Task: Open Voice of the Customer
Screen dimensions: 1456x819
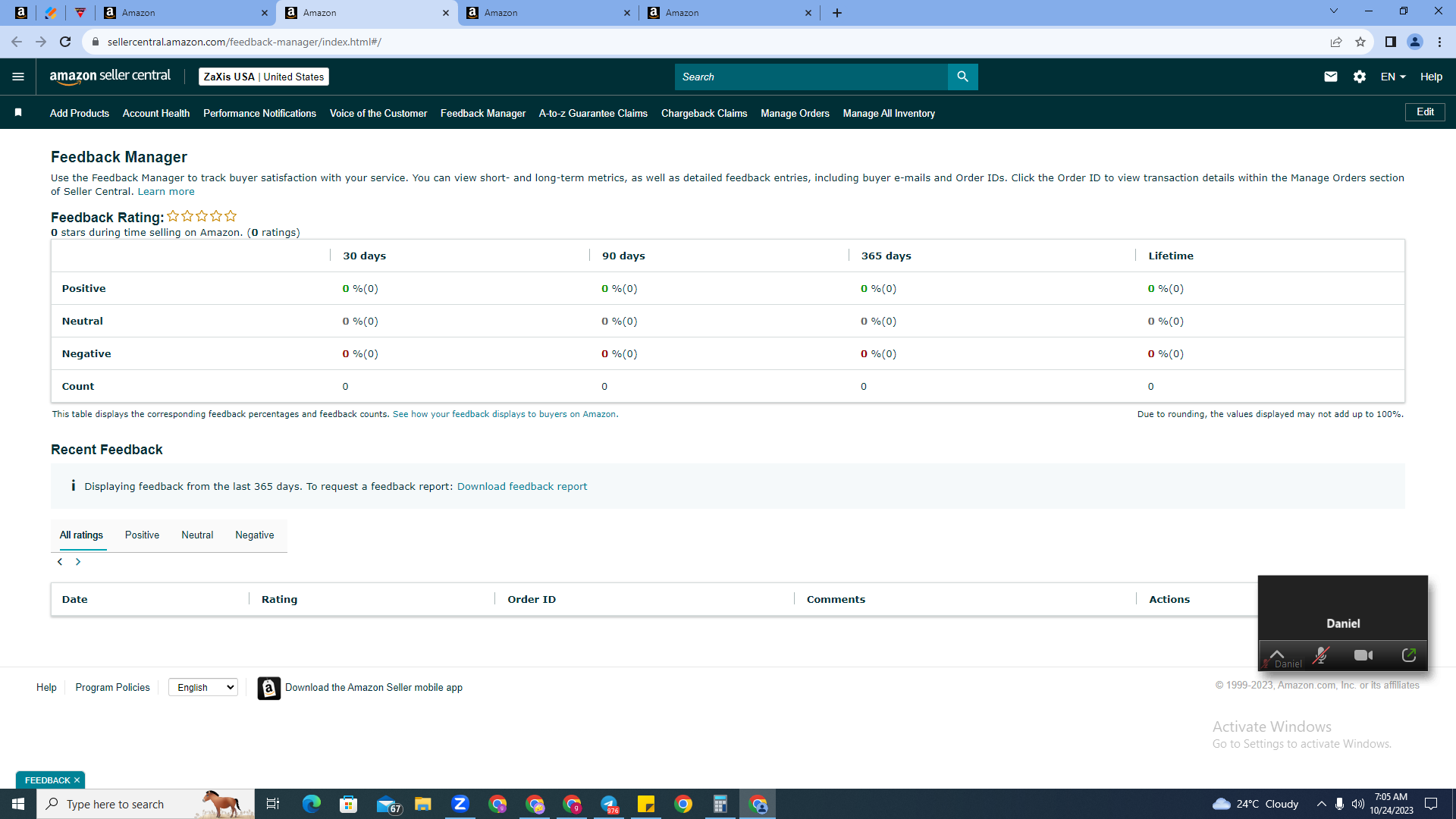Action: tap(378, 113)
